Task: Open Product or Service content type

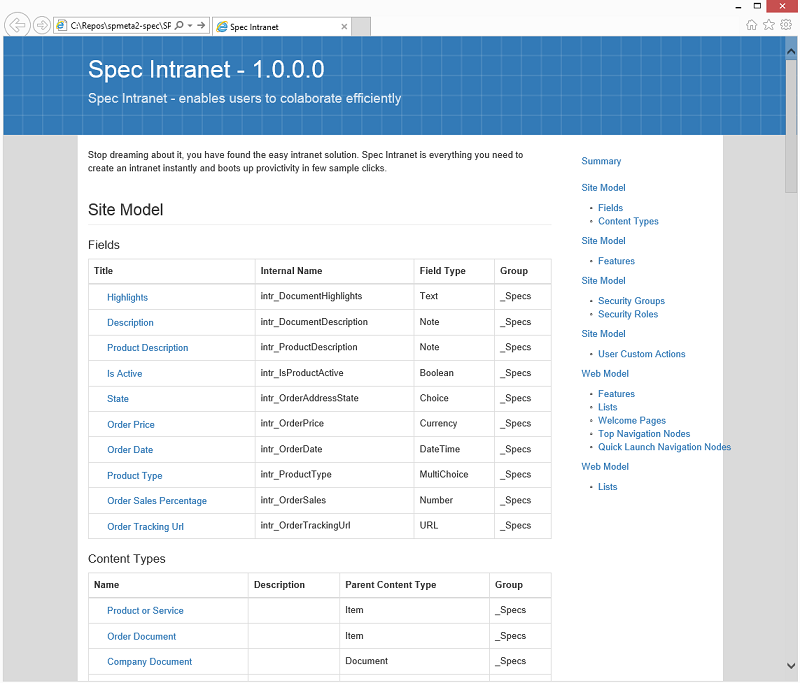Action: (145, 611)
